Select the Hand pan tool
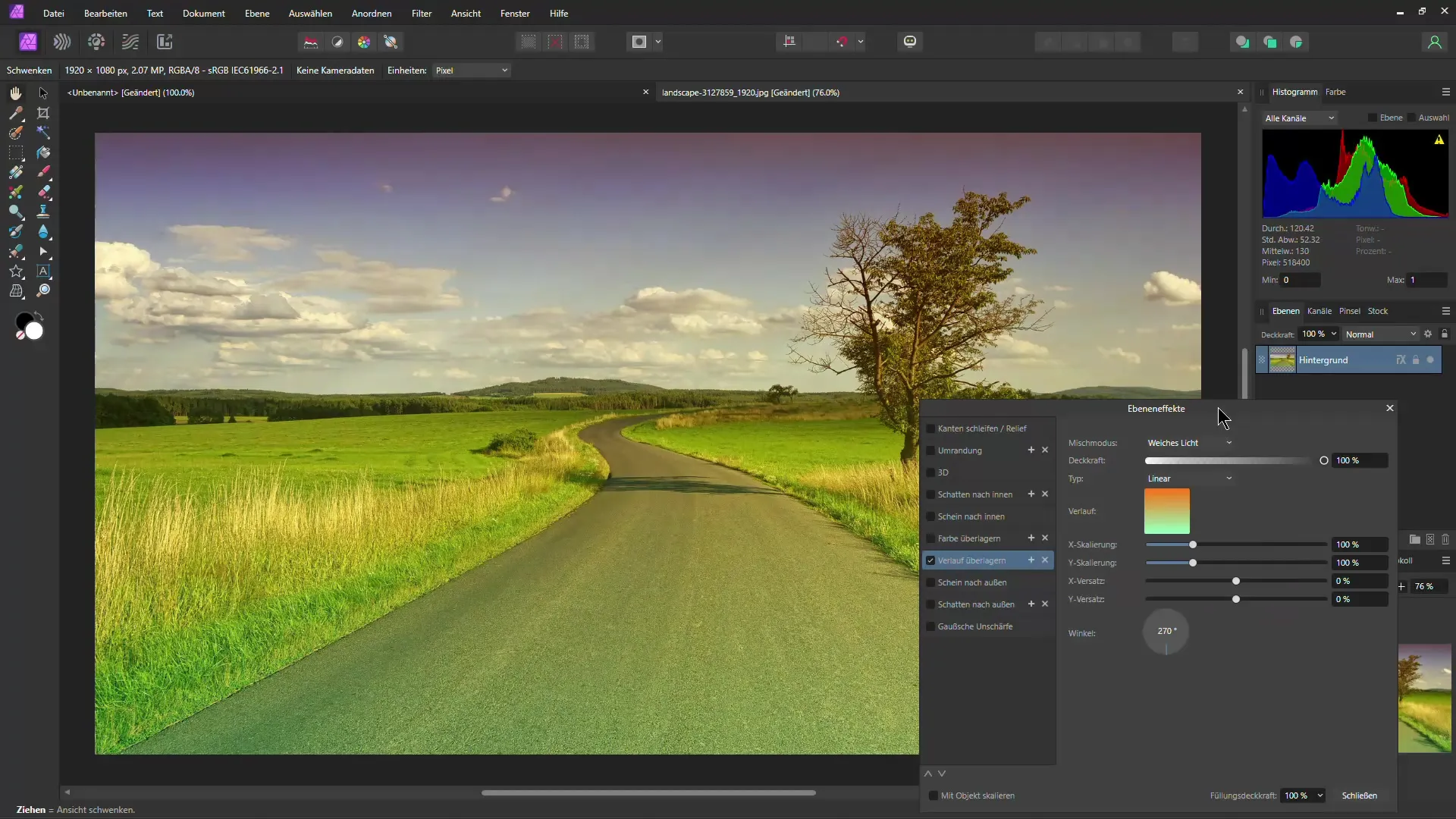This screenshot has height=819, width=1456. click(x=15, y=93)
